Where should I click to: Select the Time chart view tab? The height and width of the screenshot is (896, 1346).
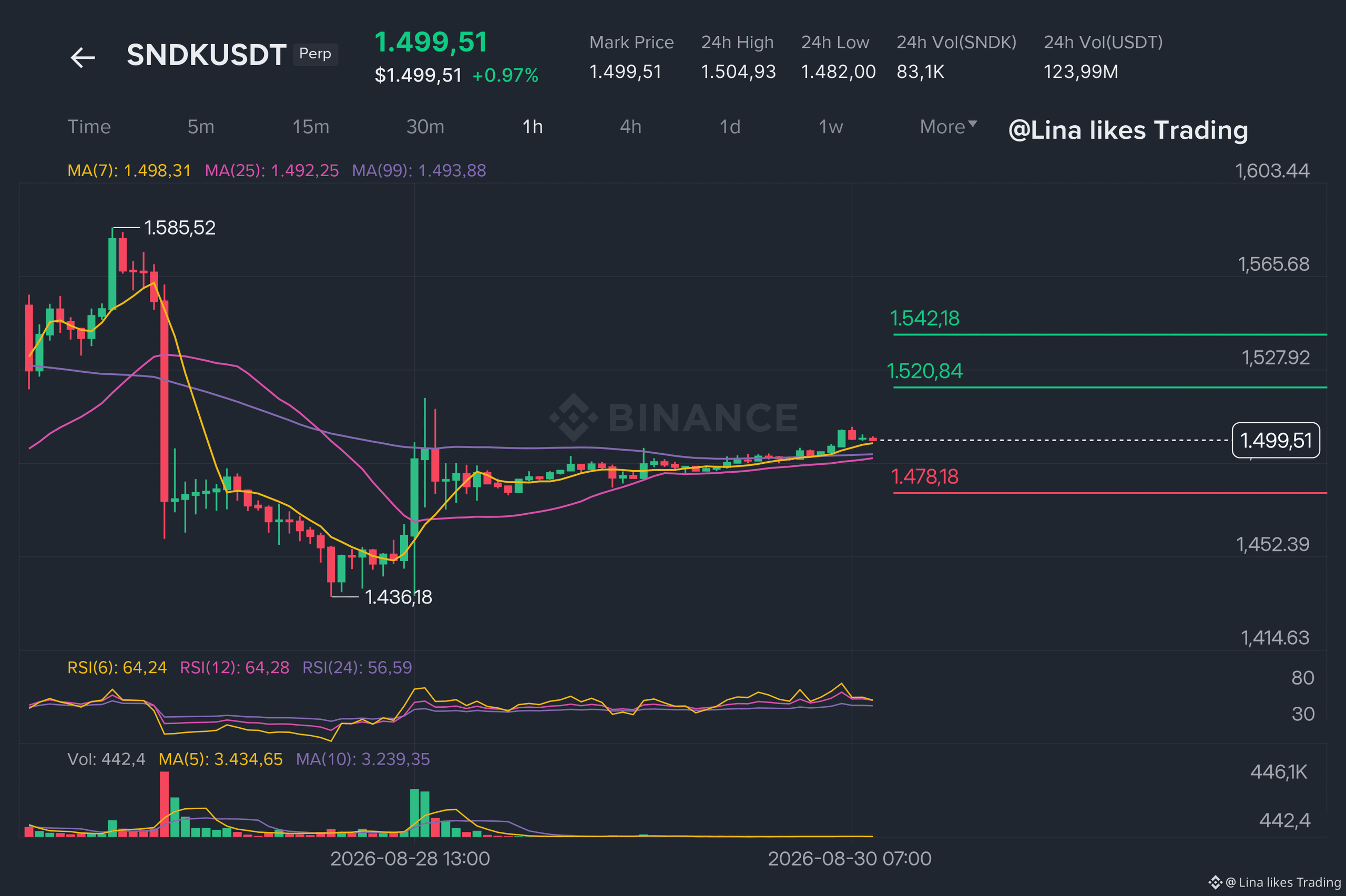tap(89, 126)
